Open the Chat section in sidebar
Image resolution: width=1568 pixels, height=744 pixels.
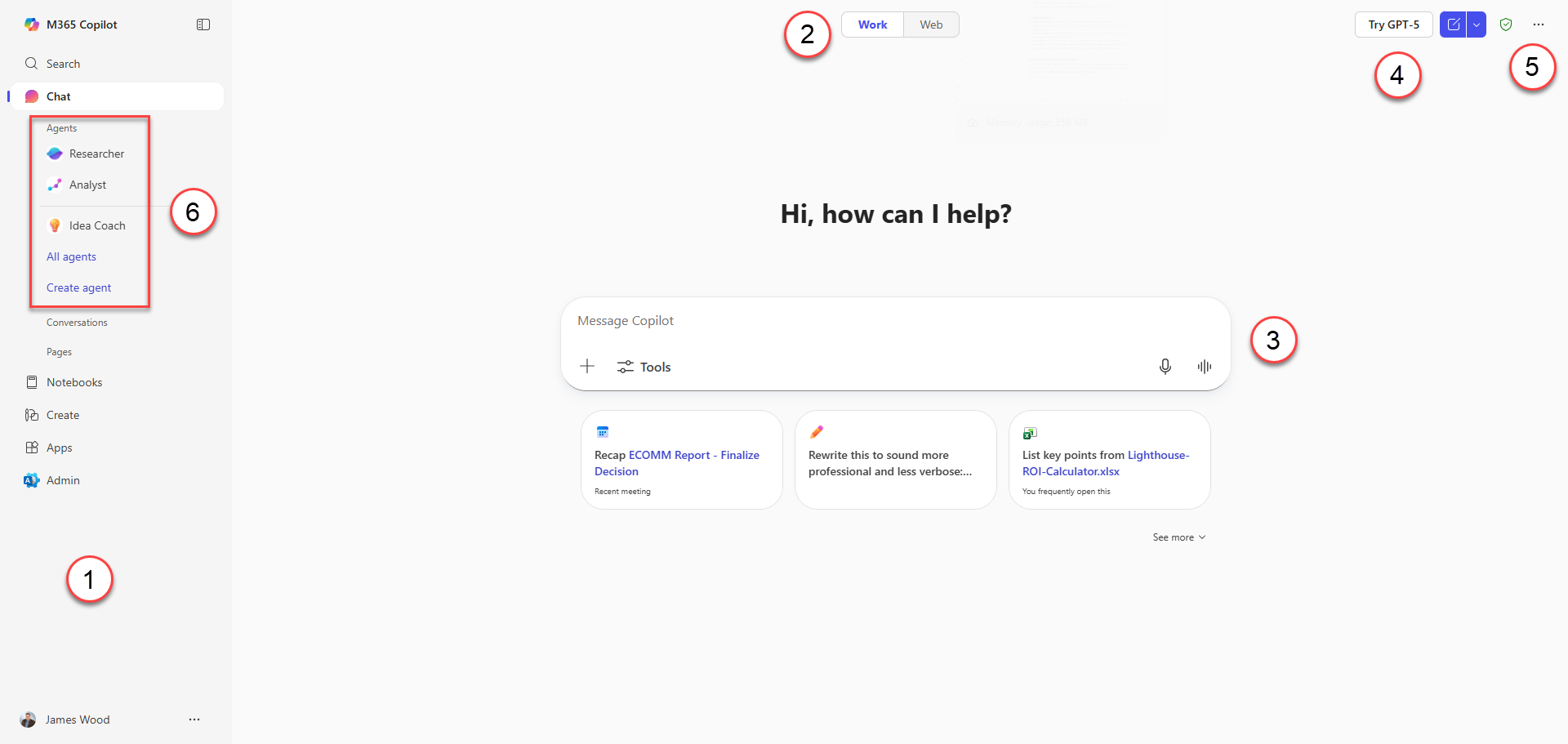click(x=117, y=96)
